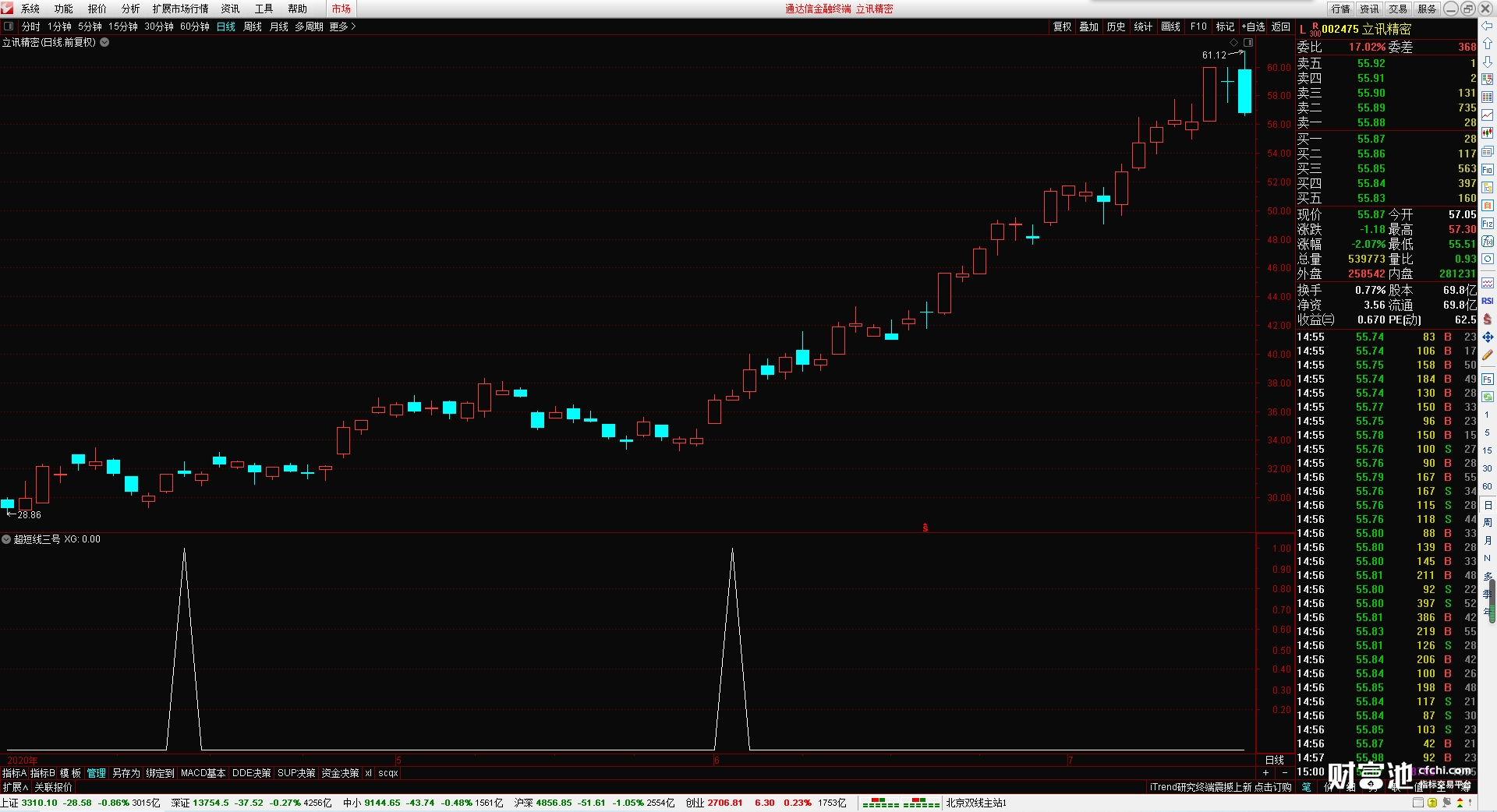
Task: Switch to 分时 chart tab
Action: [x=31, y=26]
